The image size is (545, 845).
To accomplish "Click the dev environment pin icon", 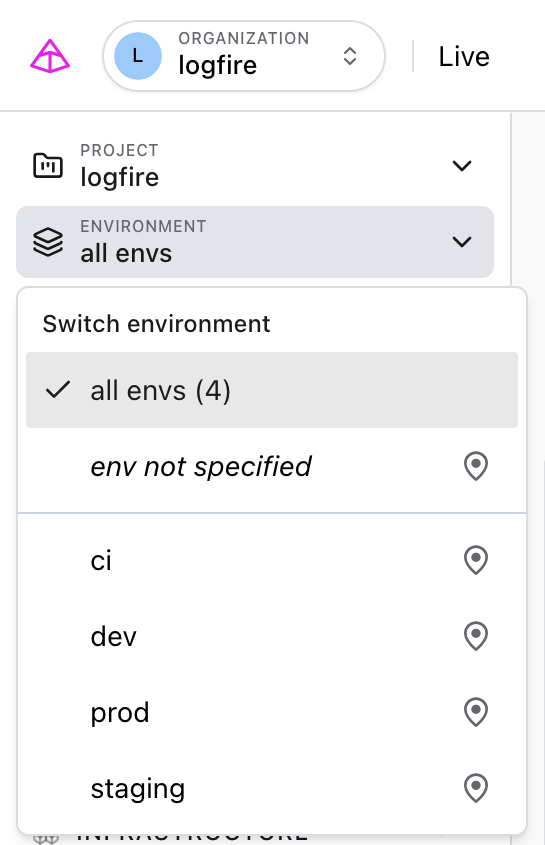I will 476,636.
